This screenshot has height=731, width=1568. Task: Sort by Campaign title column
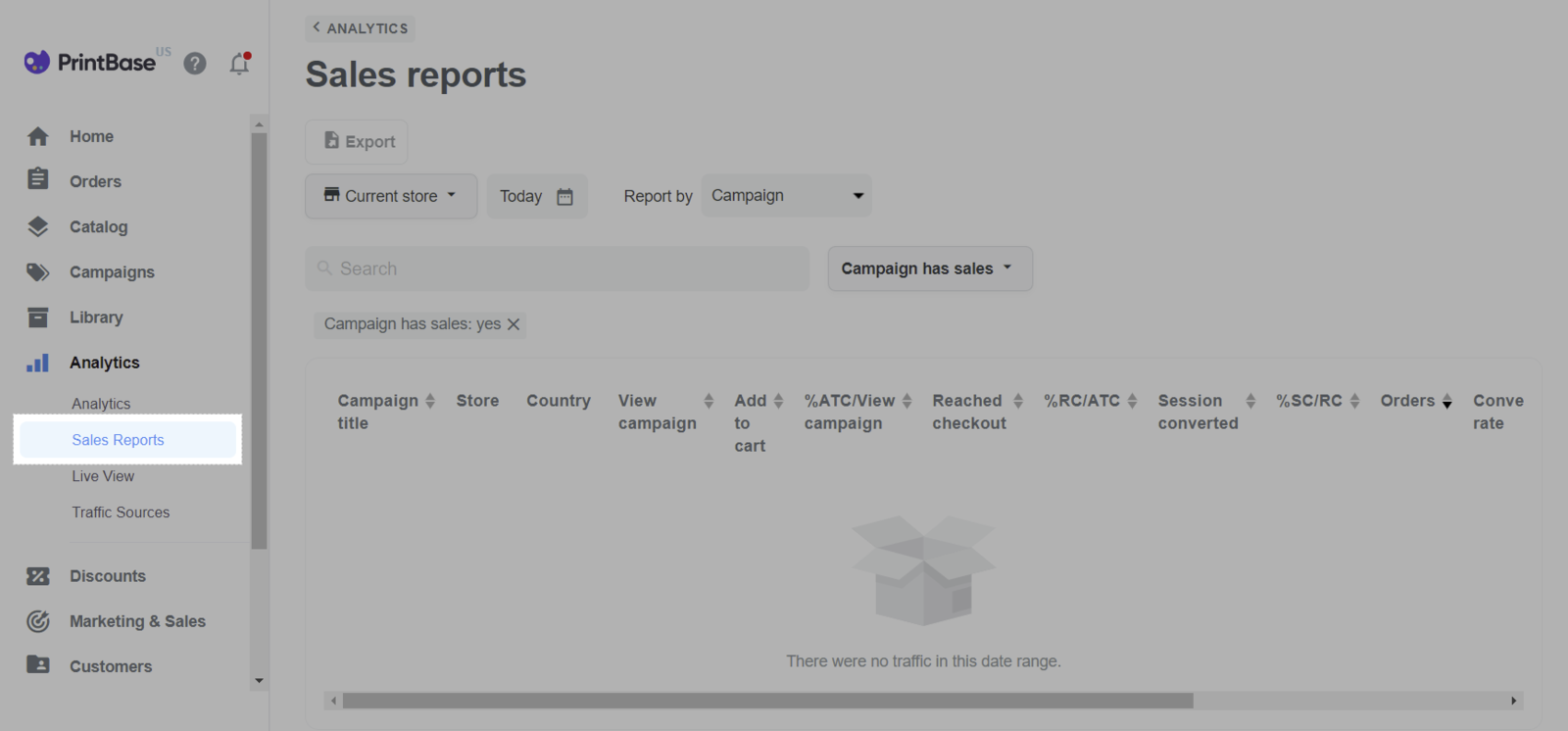point(429,401)
